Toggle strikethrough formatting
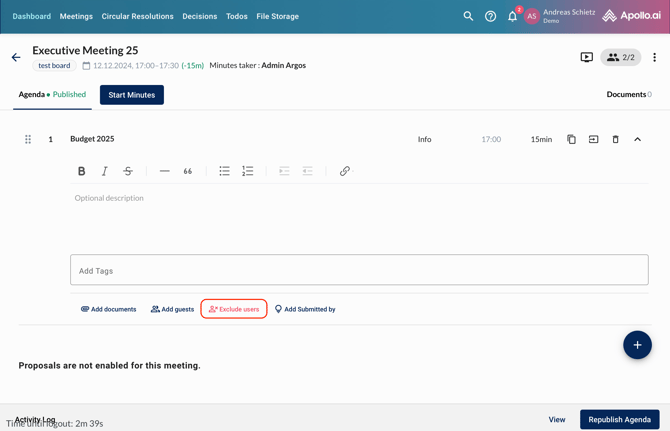The height and width of the screenshot is (431, 670). click(128, 171)
